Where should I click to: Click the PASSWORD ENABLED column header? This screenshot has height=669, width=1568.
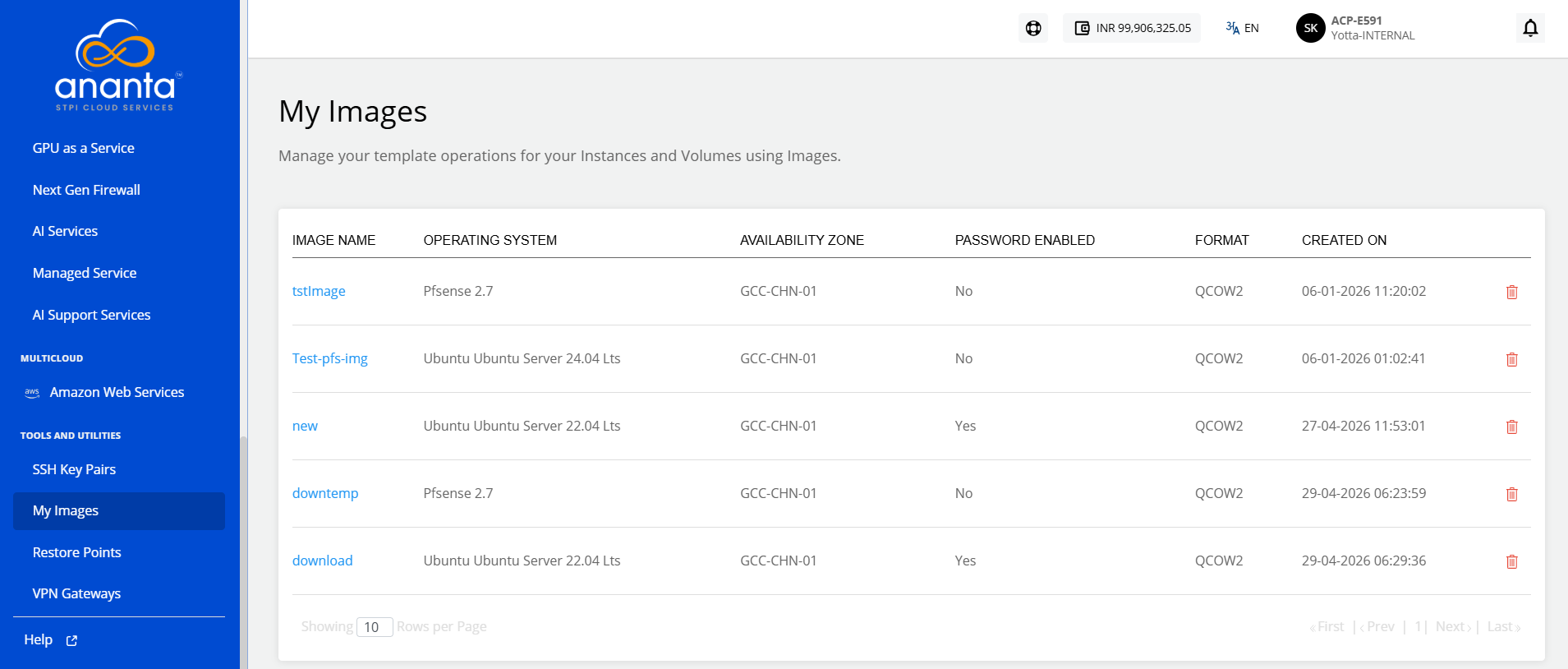coord(1025,240)
